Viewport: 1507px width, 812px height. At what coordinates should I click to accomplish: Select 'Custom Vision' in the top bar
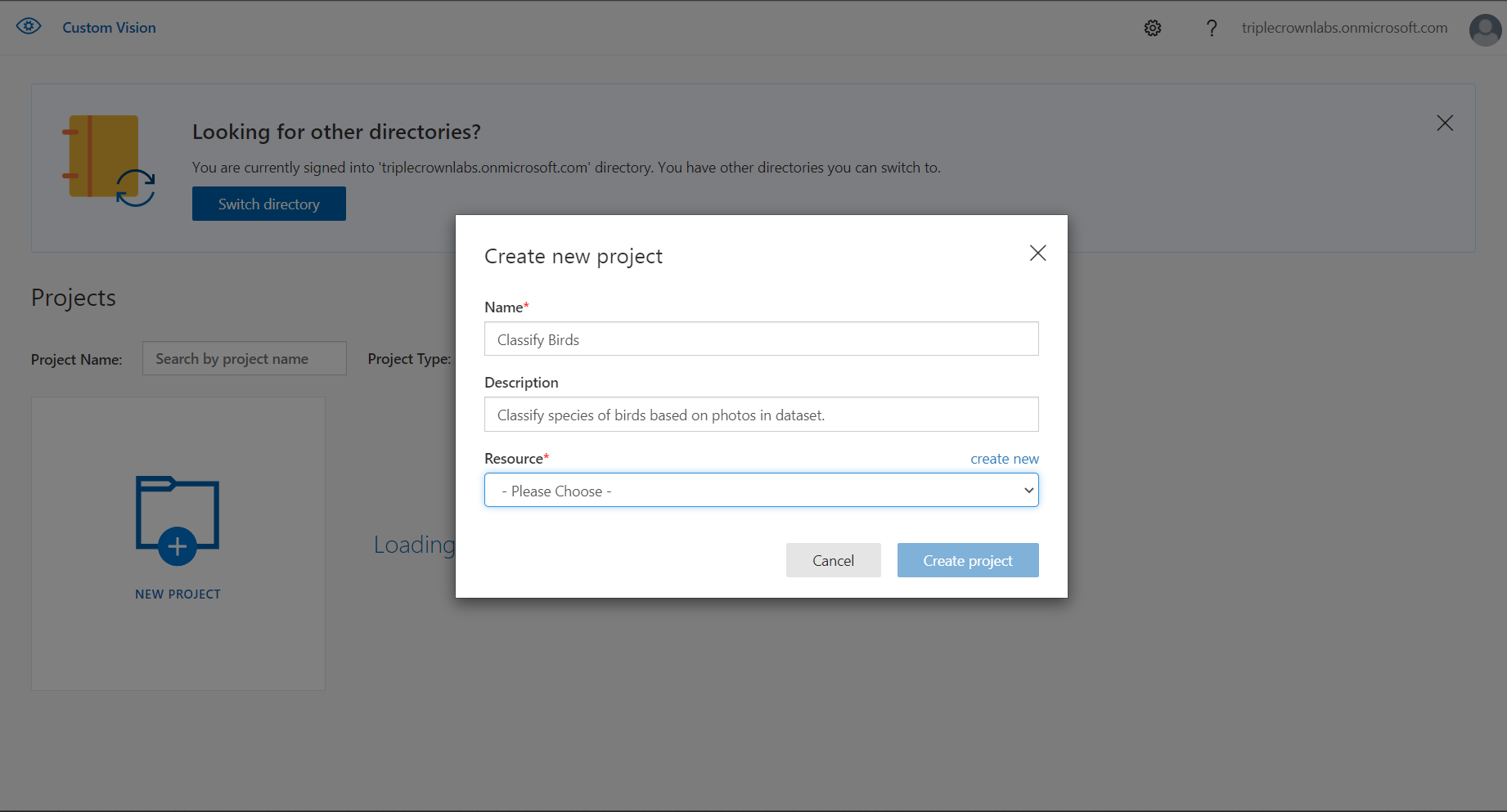pyautogui.click(x=109, y=27)
